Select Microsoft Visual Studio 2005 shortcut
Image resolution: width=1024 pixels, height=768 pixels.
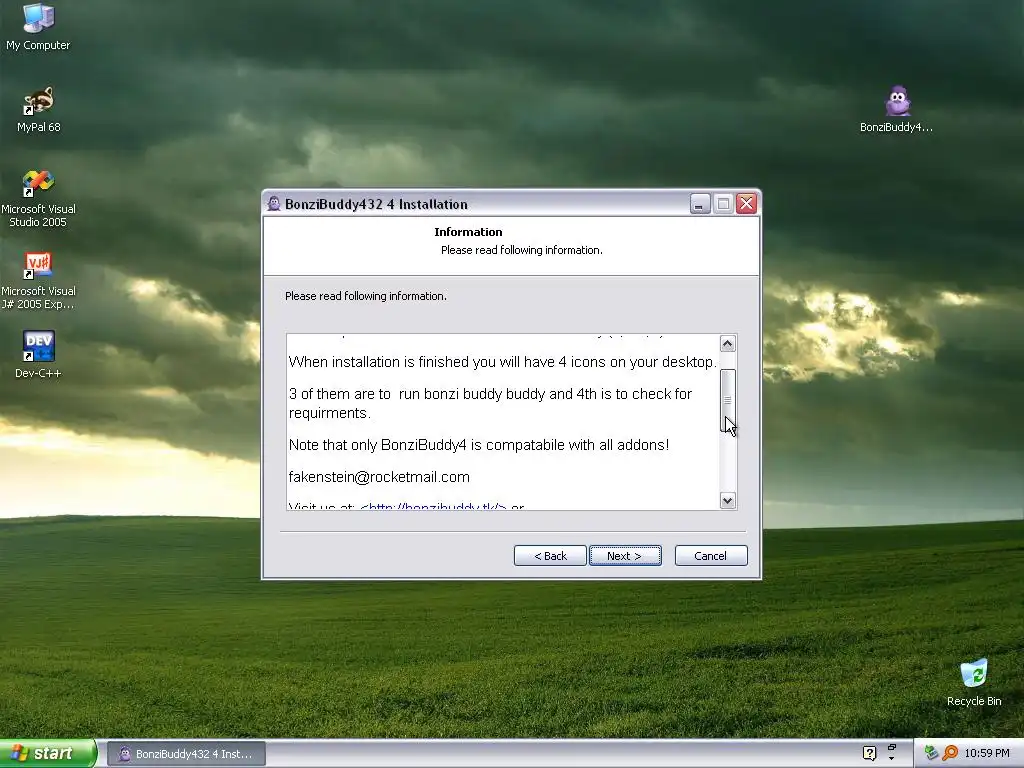tap(38, 199)
